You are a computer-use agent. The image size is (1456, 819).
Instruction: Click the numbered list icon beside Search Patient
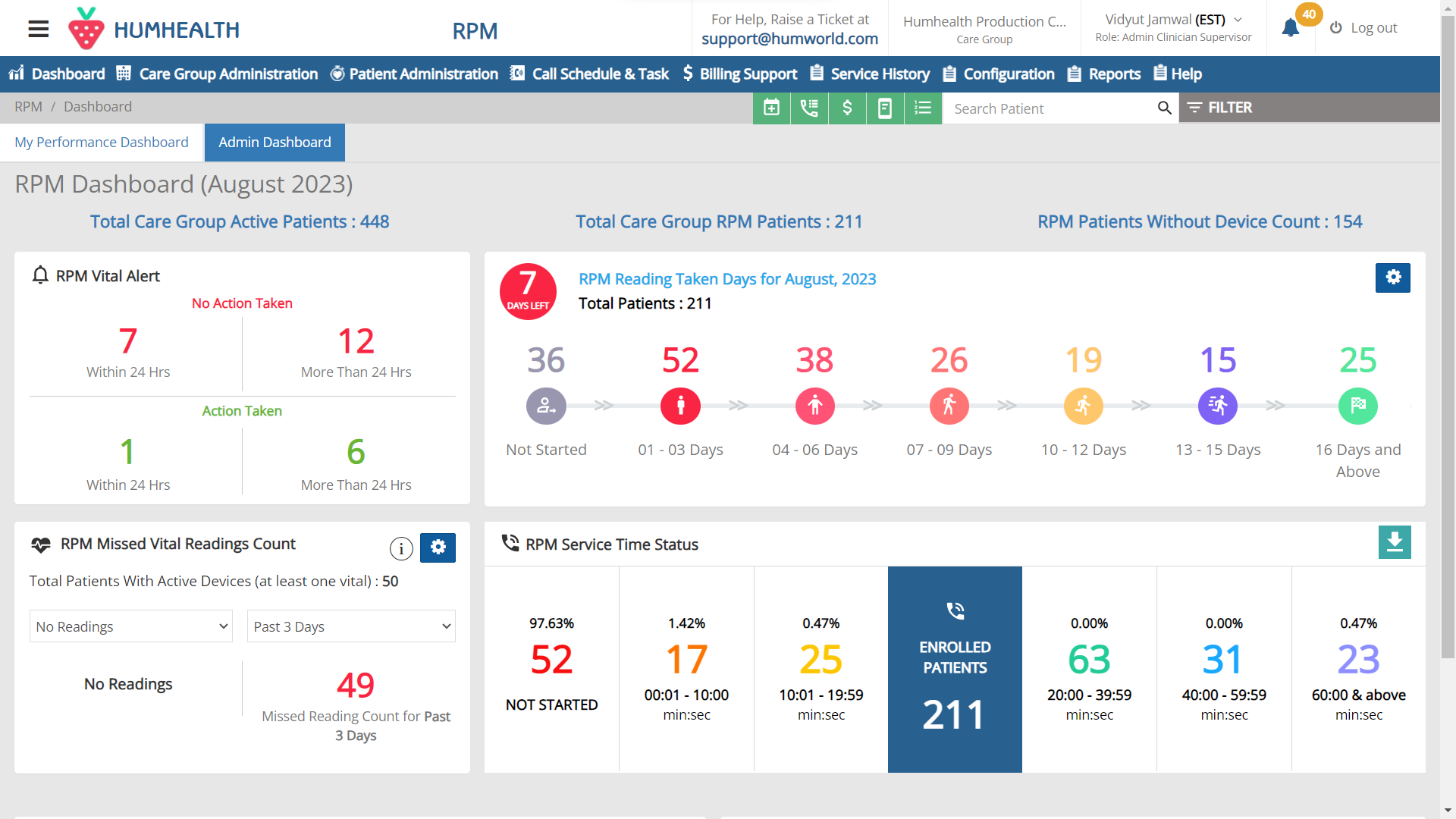pos(923,108)
